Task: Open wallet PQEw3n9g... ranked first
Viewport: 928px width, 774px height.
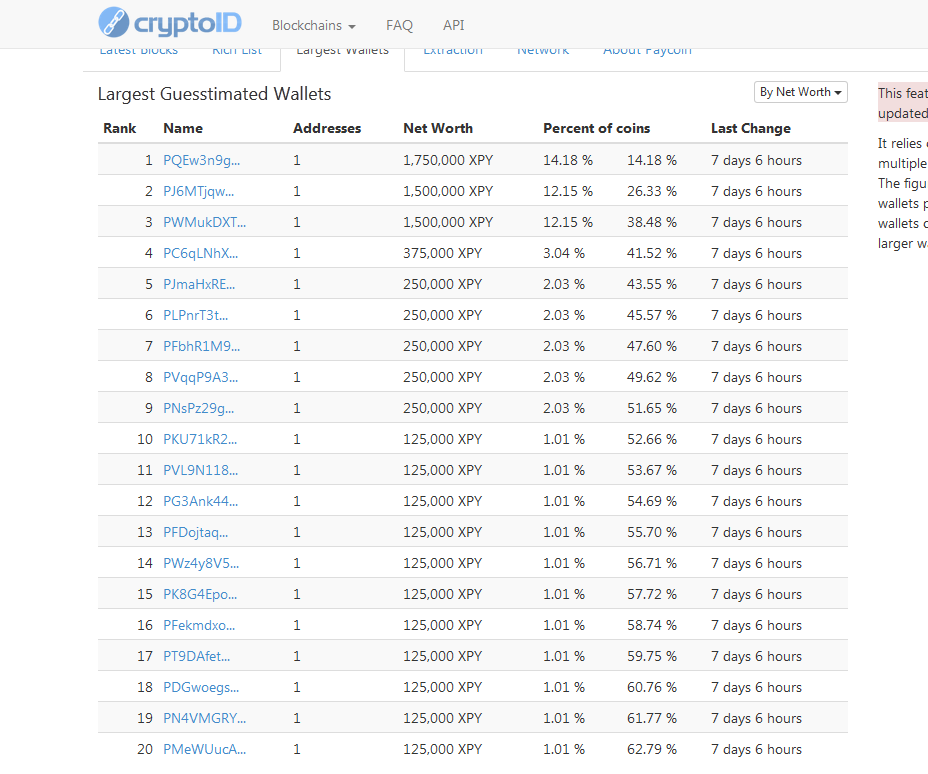Action: coord(201,160)
